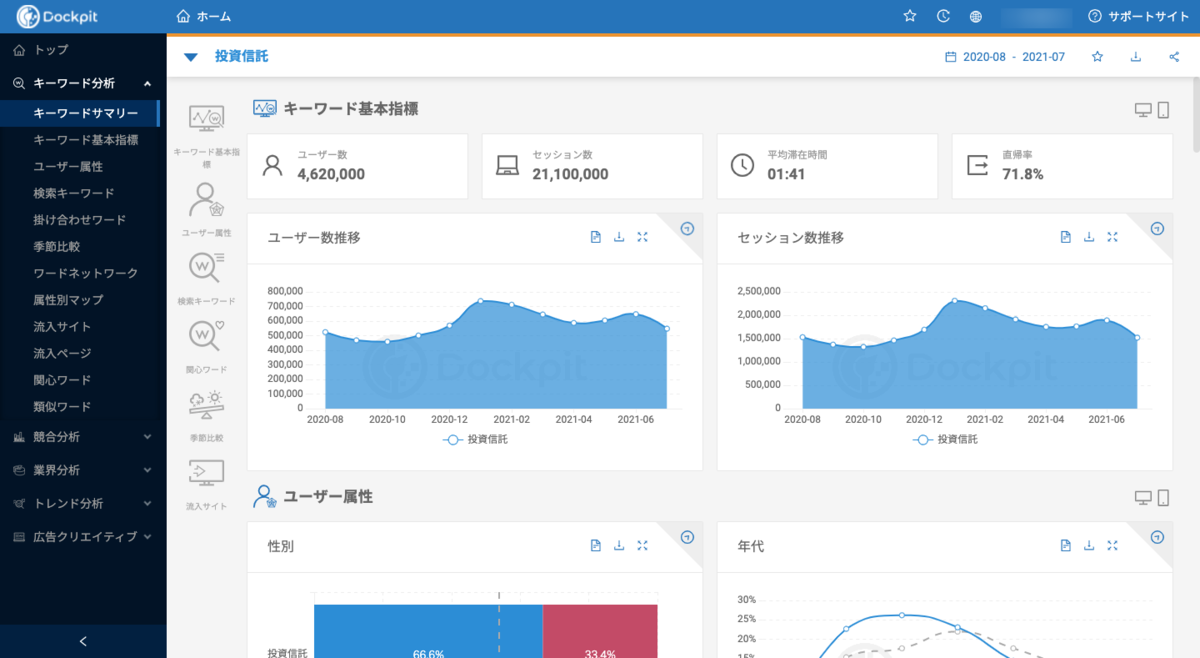This screenshot has height=658, width=1200.
Task: Click the history clock icon in header
Action: tap(943, 16)
